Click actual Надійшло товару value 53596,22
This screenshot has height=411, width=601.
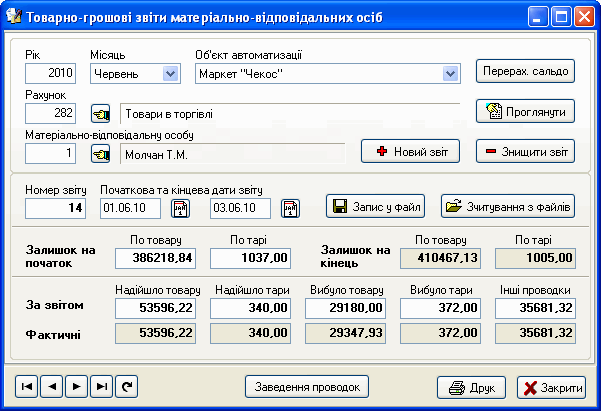(155, 334)
